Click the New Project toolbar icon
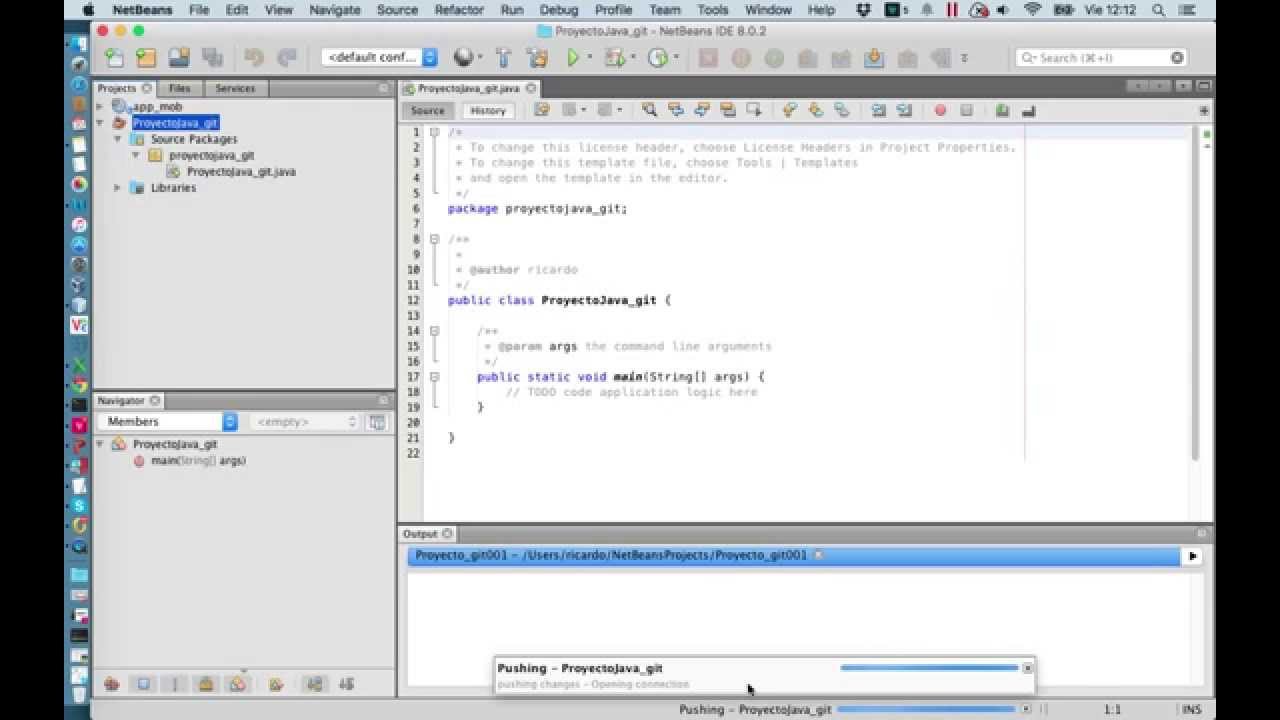Image resolution: width=1280 pixels, height=720 pixels. 146,58
